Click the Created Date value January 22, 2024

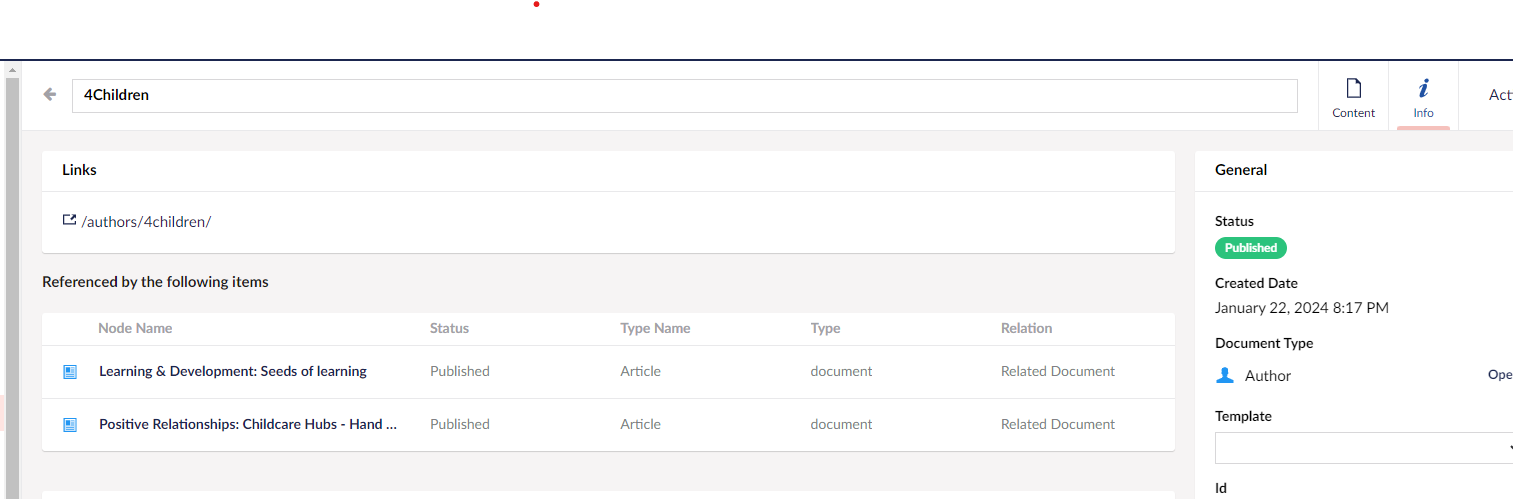[x=1302, y=308]
